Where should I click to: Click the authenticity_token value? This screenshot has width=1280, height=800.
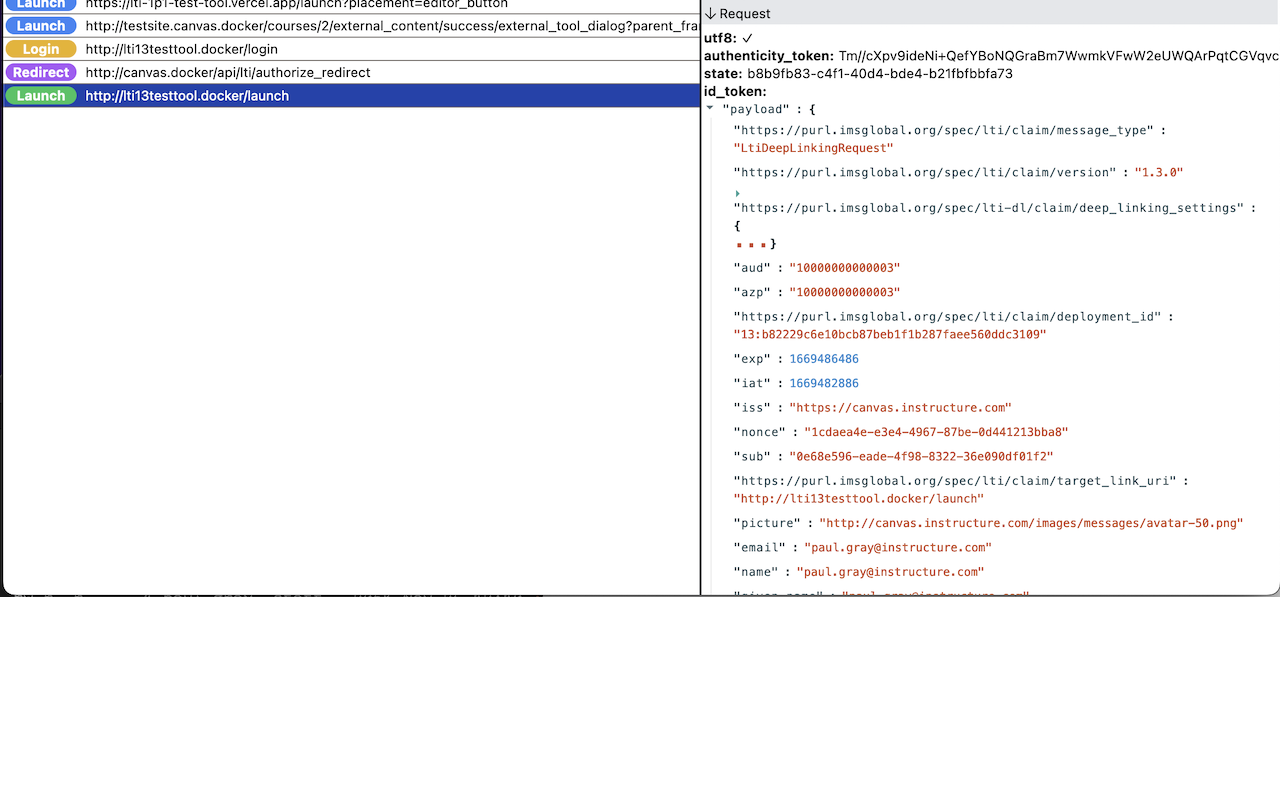[x=1058, y=56]
